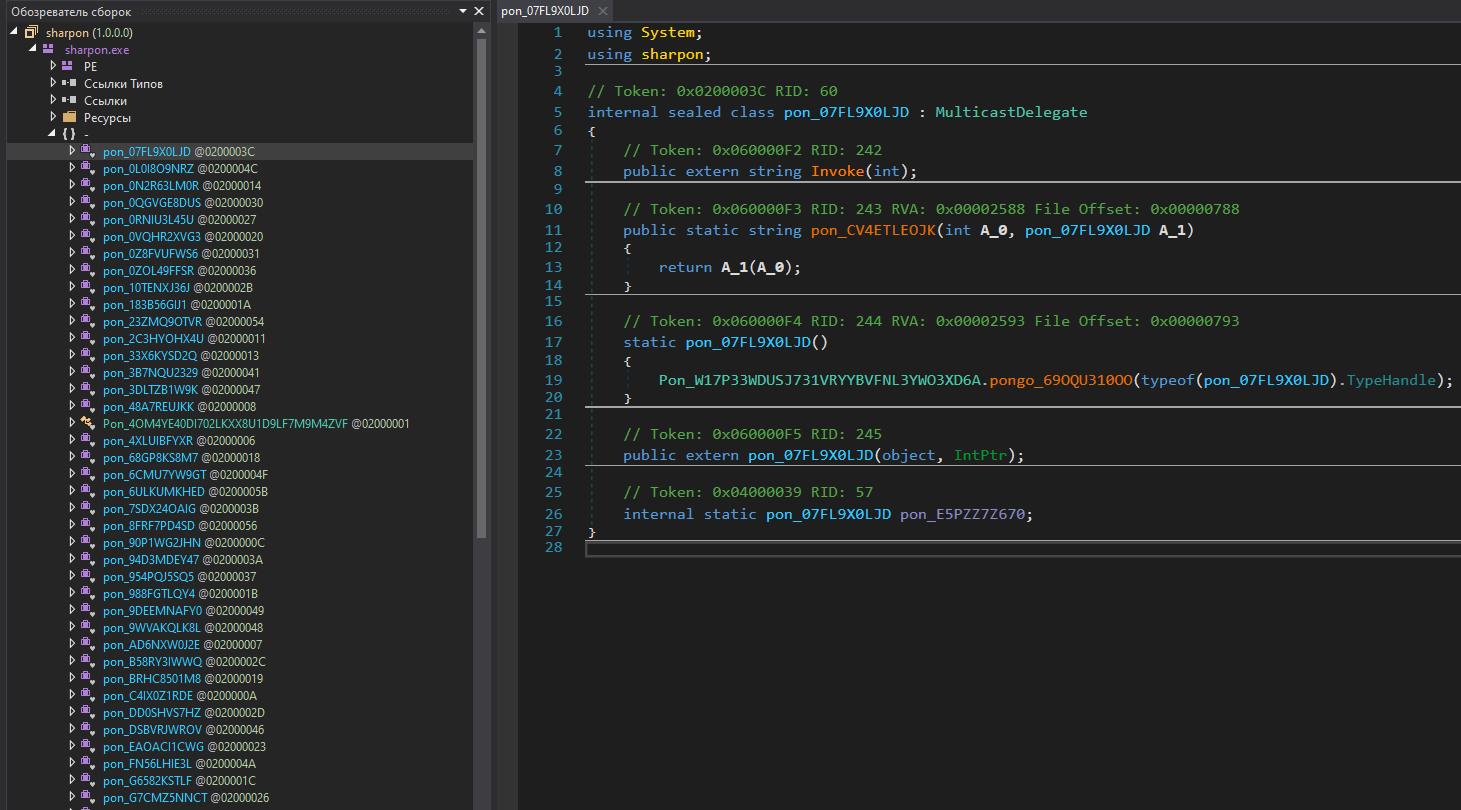The width and height of the screenshot is (1461, 810).
Task: Select pon_AD6NXW0J2E in the tree
Action: tap(182, 644)
